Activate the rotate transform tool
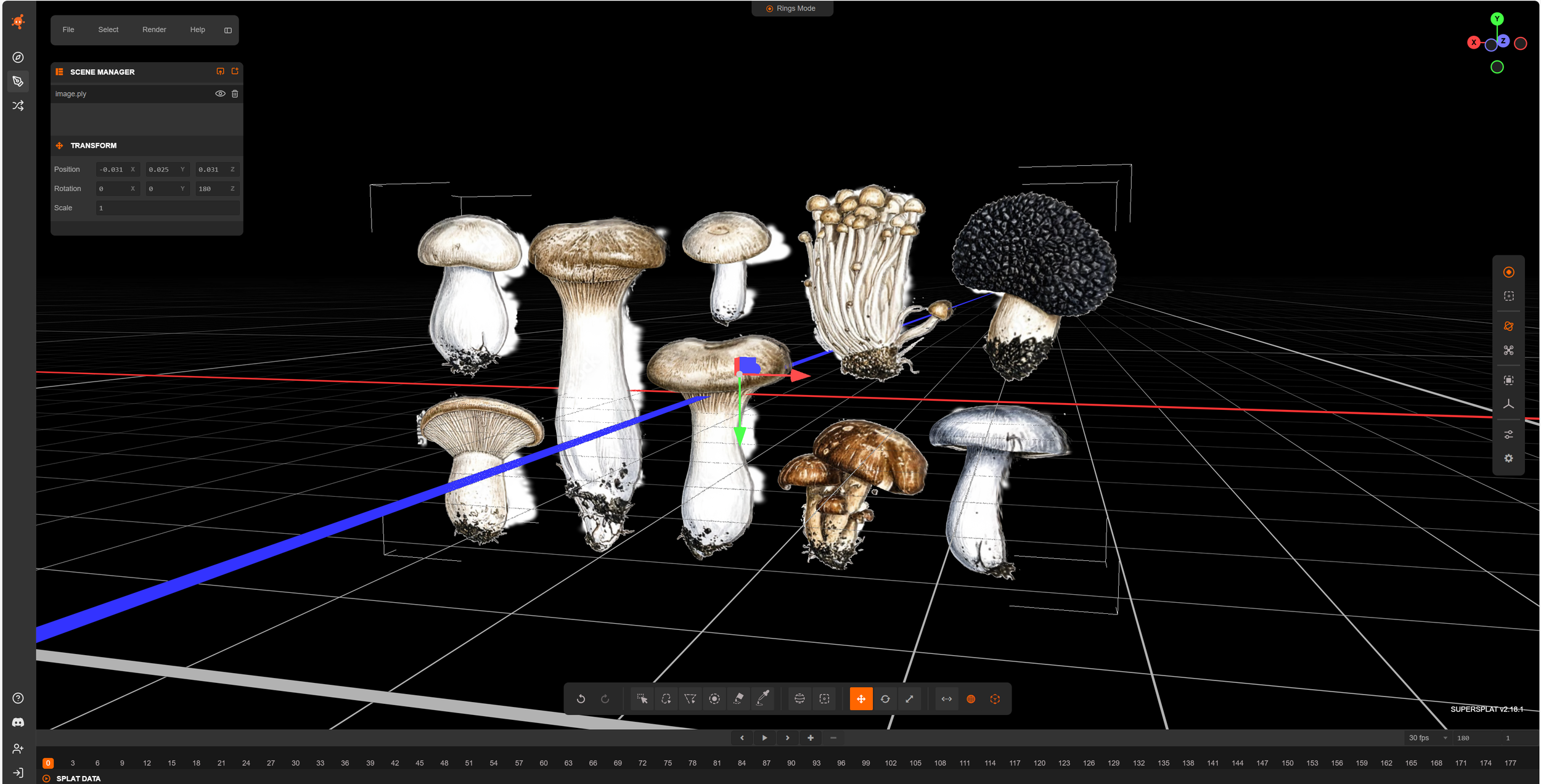1541x784 pixels. click(x=885, y=699)
